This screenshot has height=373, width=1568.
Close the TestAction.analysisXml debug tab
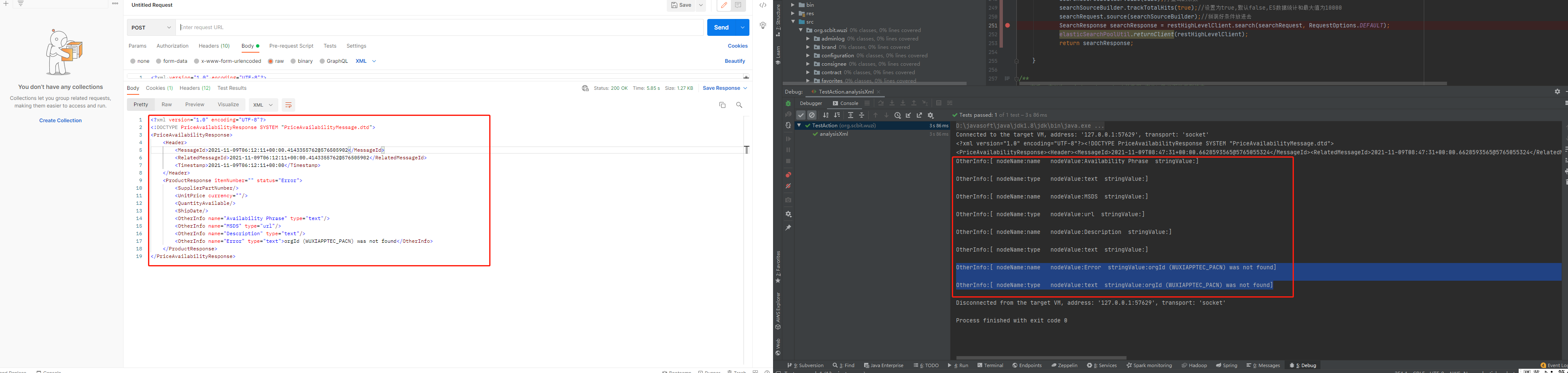(878, 92)
